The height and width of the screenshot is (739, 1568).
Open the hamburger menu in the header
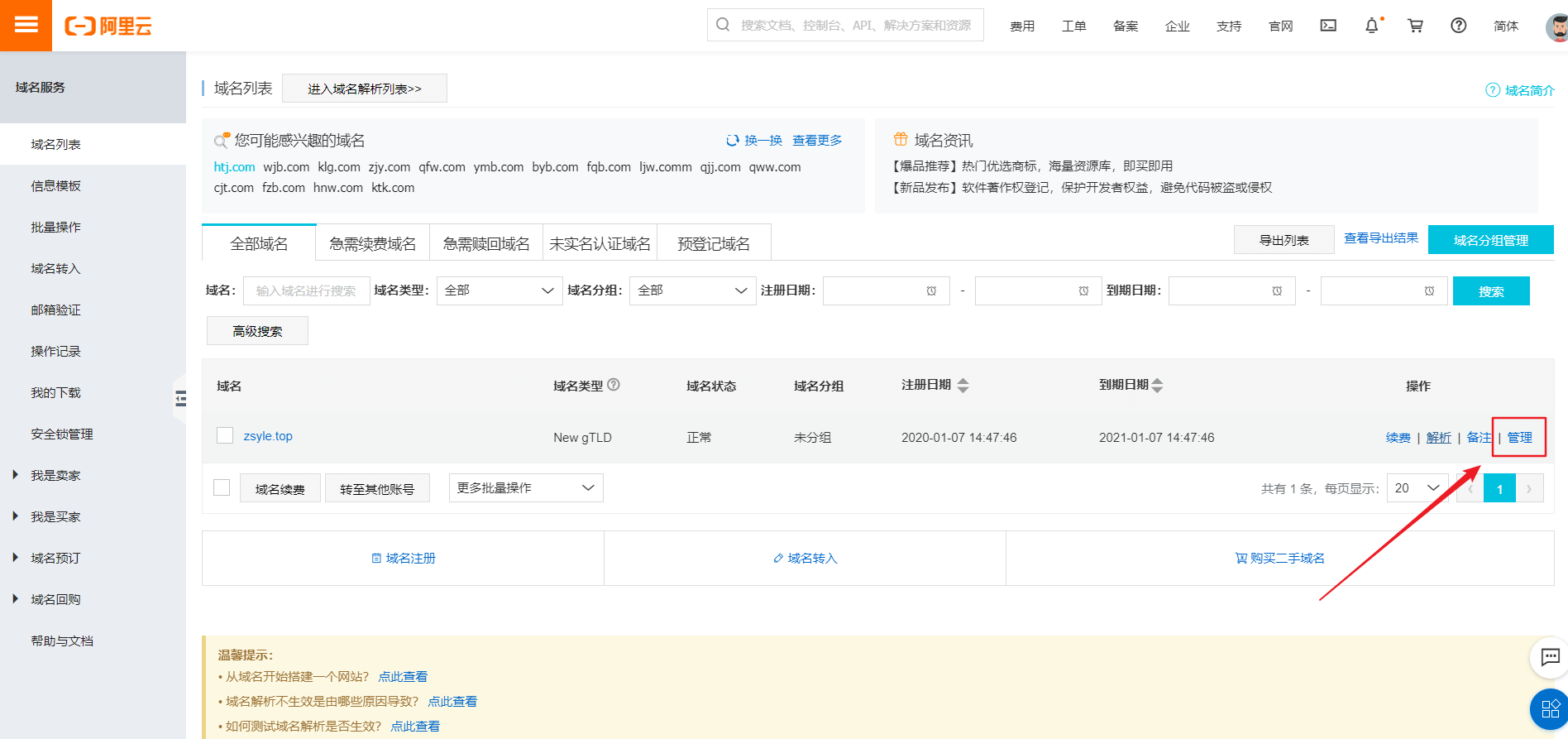pyautogui.click(x=26, y=25)
